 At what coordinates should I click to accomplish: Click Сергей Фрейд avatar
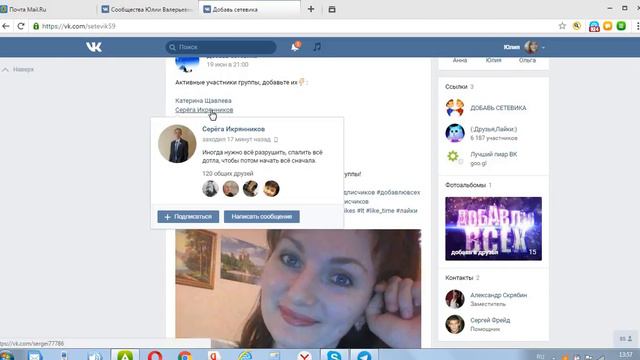pos(455,324)
